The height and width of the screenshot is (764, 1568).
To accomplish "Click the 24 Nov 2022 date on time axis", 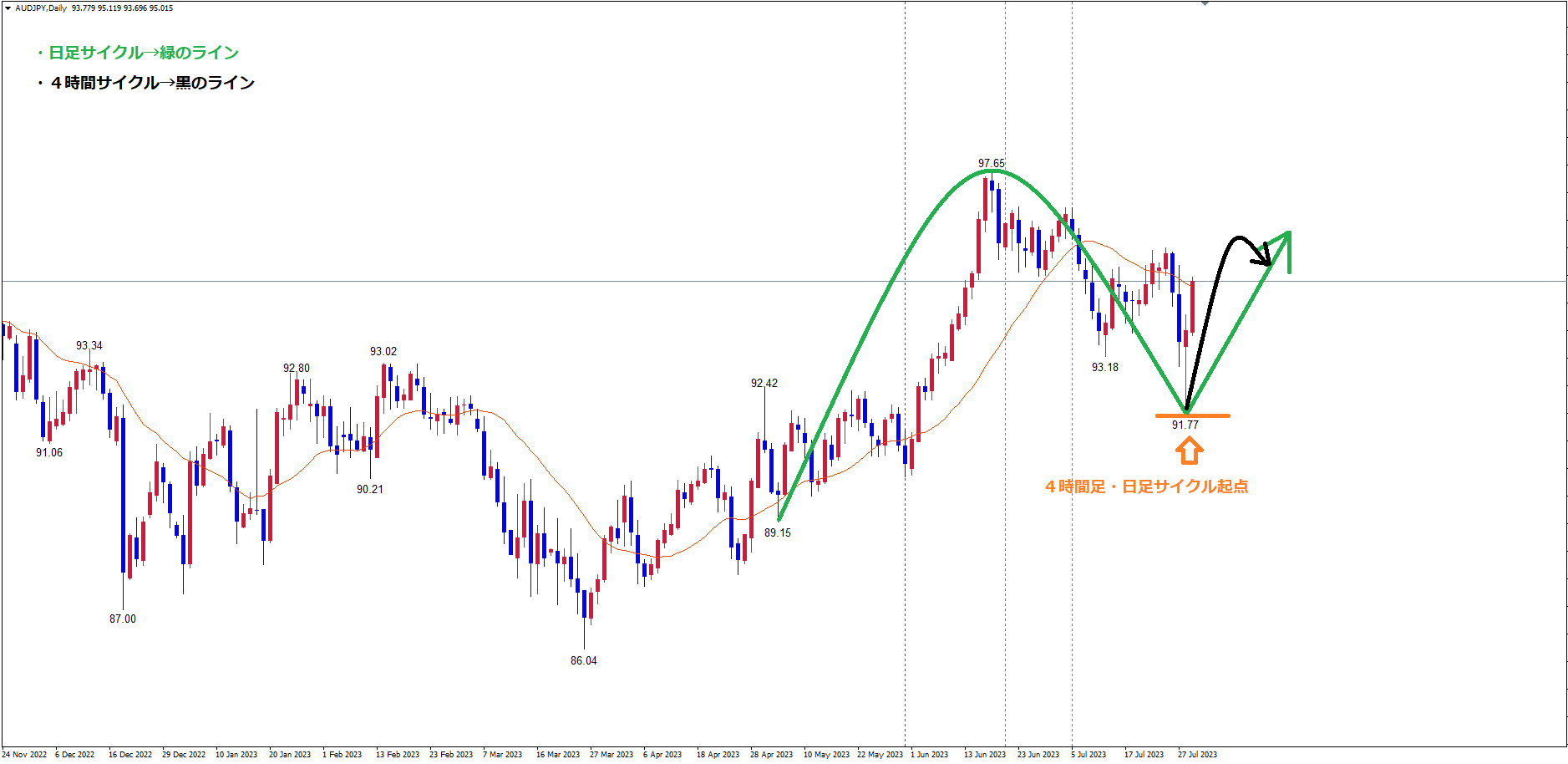I will pos(25,754).
